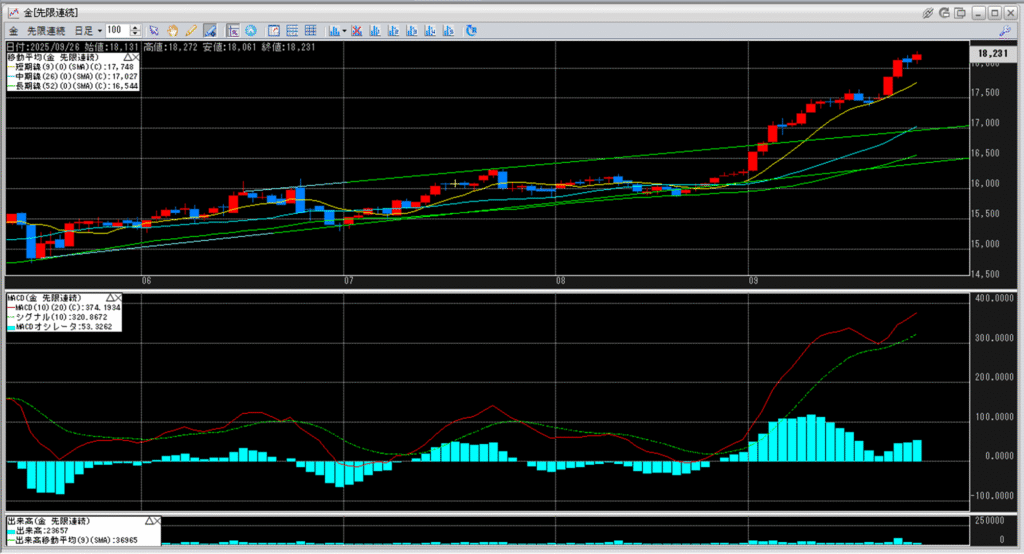Toggle the crosshair cursor display button
Image resolution: width=1024 pixels, height=554 pixels.
[232, 30]
